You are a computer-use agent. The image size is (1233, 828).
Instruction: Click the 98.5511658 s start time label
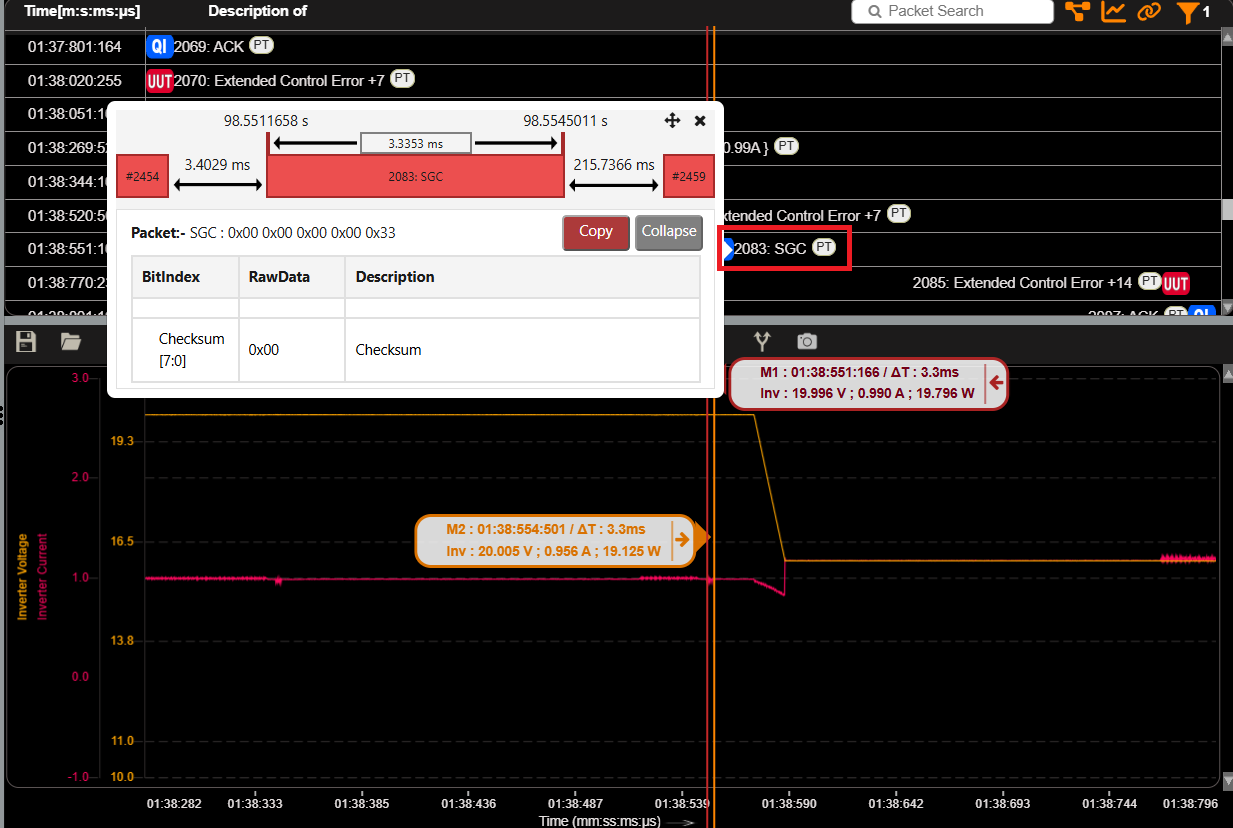tap(266, 121)
